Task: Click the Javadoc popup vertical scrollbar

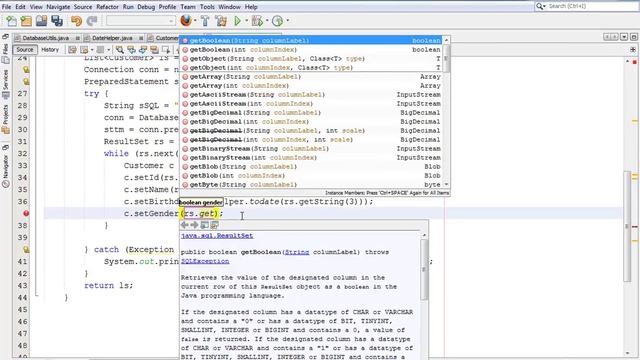Action: tap(424, 269)
